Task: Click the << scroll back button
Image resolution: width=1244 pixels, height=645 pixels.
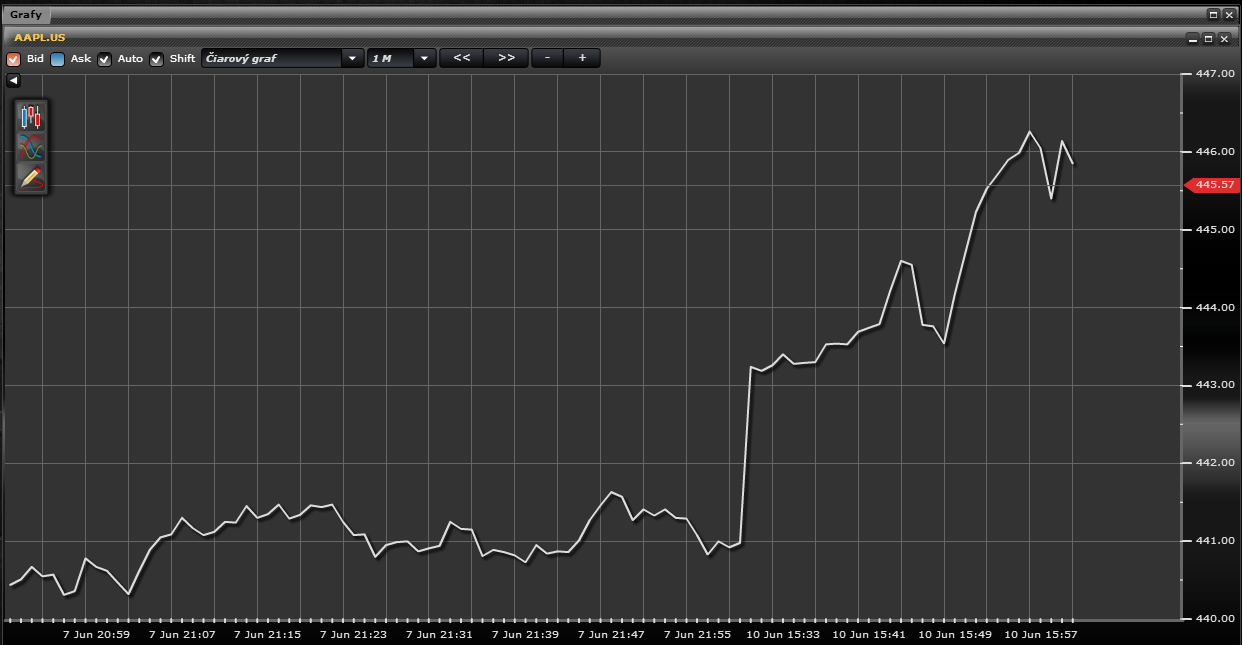Action: point(462,58)
